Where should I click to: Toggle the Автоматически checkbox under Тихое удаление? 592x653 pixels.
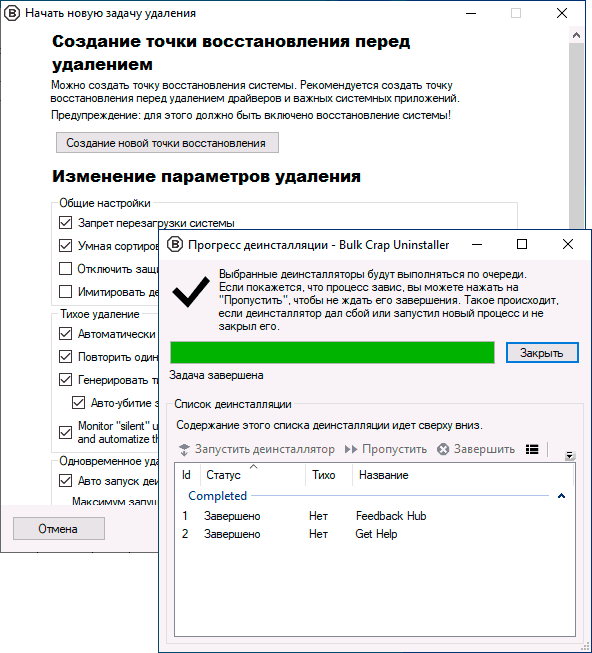pyautogui.click(x=65, y=334)
